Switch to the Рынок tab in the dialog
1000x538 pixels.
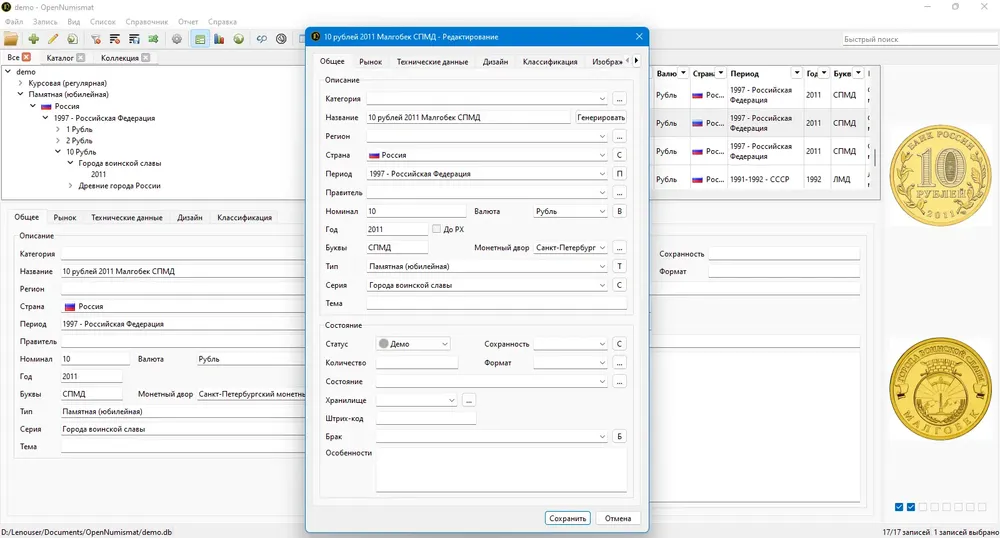pyautogui.click(x=371, y=62)
